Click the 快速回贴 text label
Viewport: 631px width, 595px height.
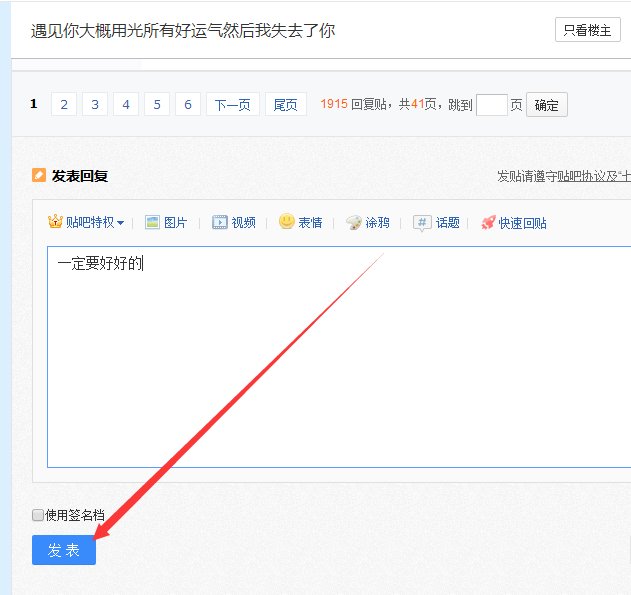[522, 223]
